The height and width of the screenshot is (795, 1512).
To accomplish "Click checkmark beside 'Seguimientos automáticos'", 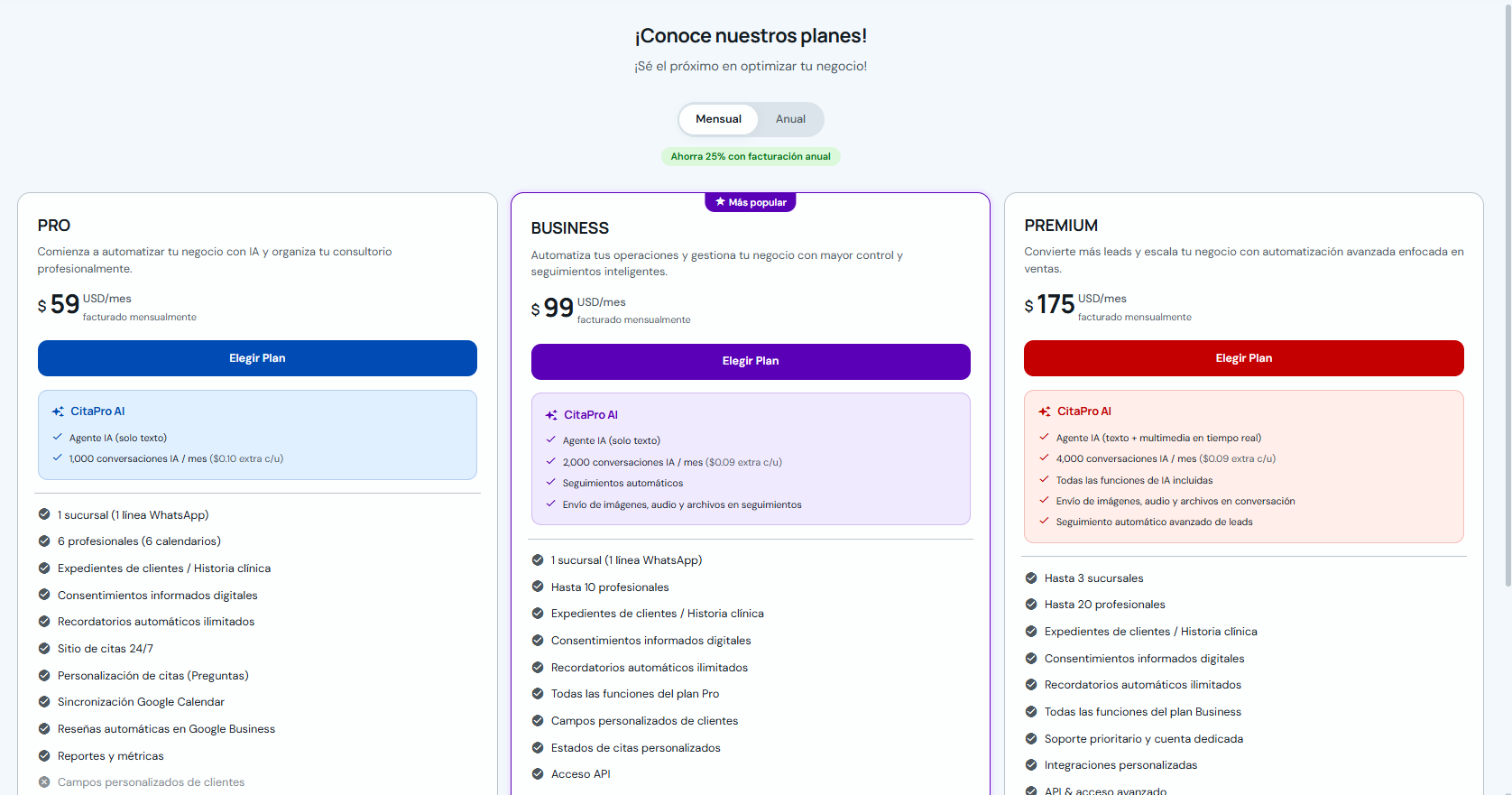I will click(551, 482).
